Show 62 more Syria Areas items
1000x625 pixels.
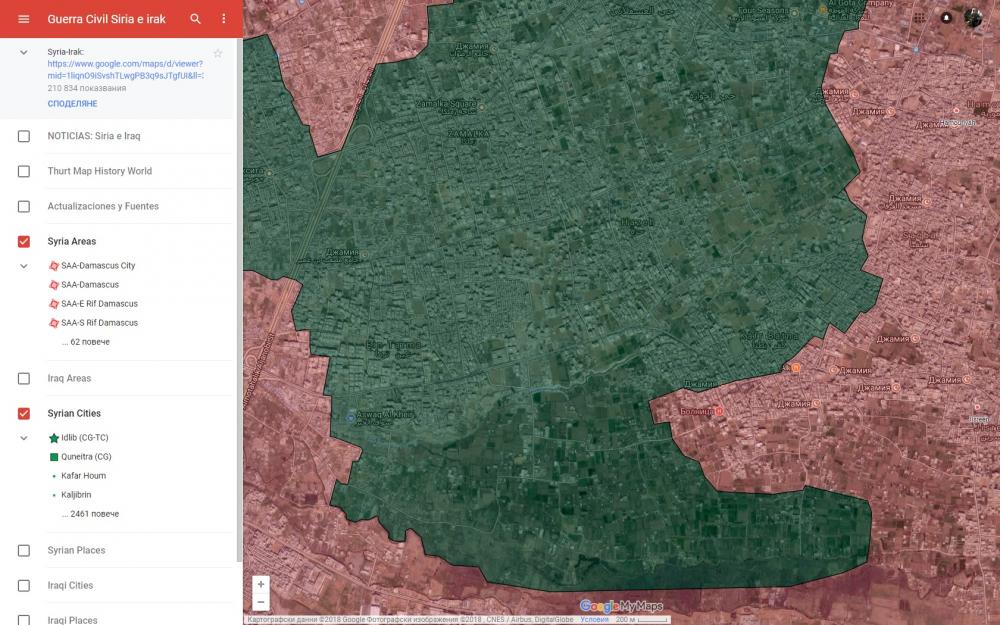click(85, 342)
